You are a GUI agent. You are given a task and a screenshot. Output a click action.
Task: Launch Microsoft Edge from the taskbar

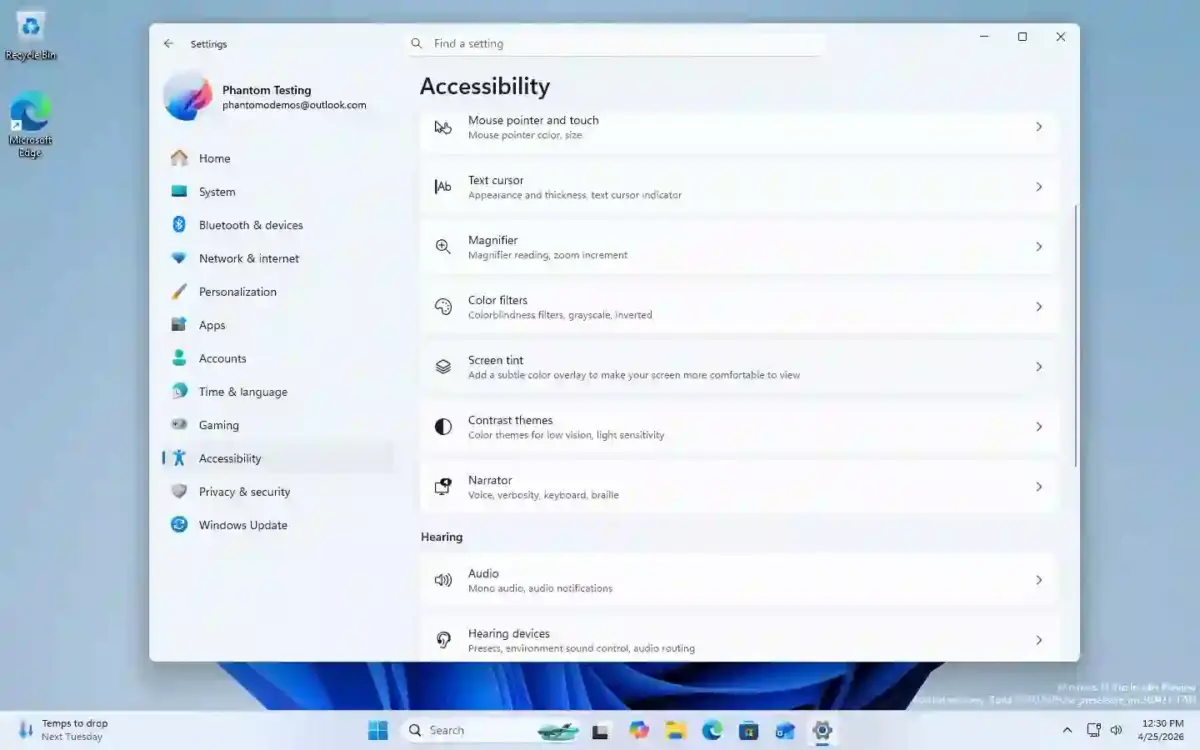(712, 730)
